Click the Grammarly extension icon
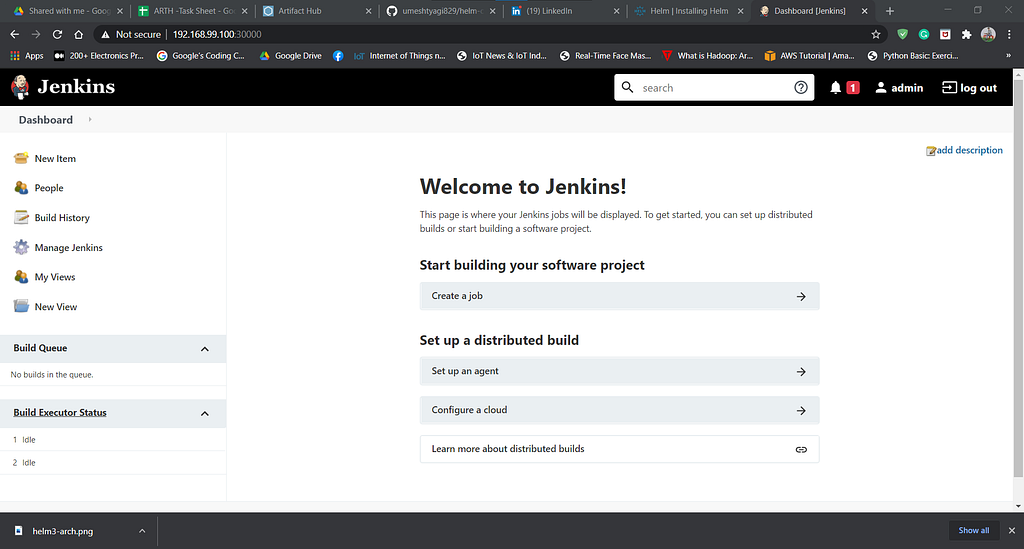 [x=924, y=35]
